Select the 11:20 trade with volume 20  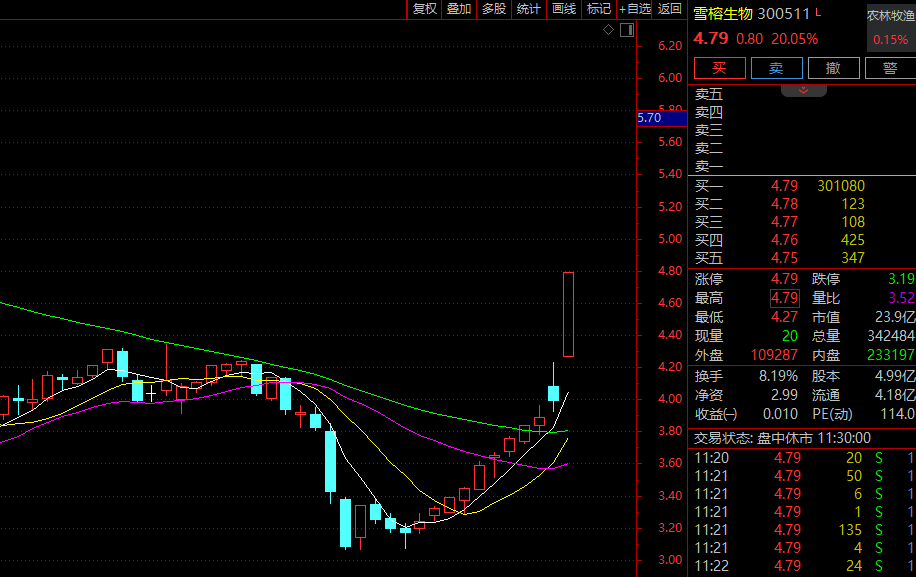[804, 458]
